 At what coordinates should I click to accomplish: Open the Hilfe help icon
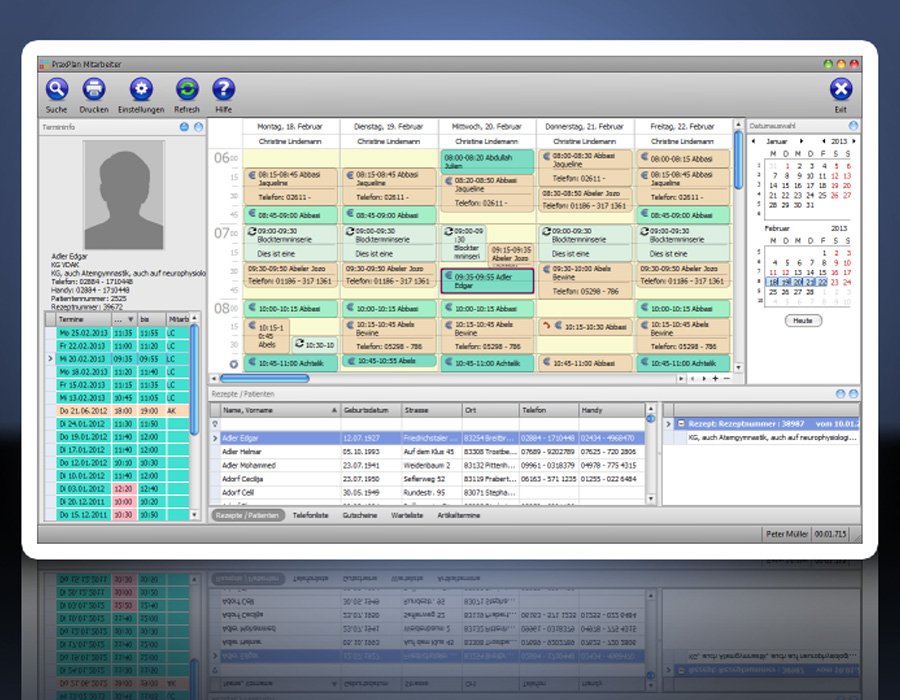(x=223, y=90)
